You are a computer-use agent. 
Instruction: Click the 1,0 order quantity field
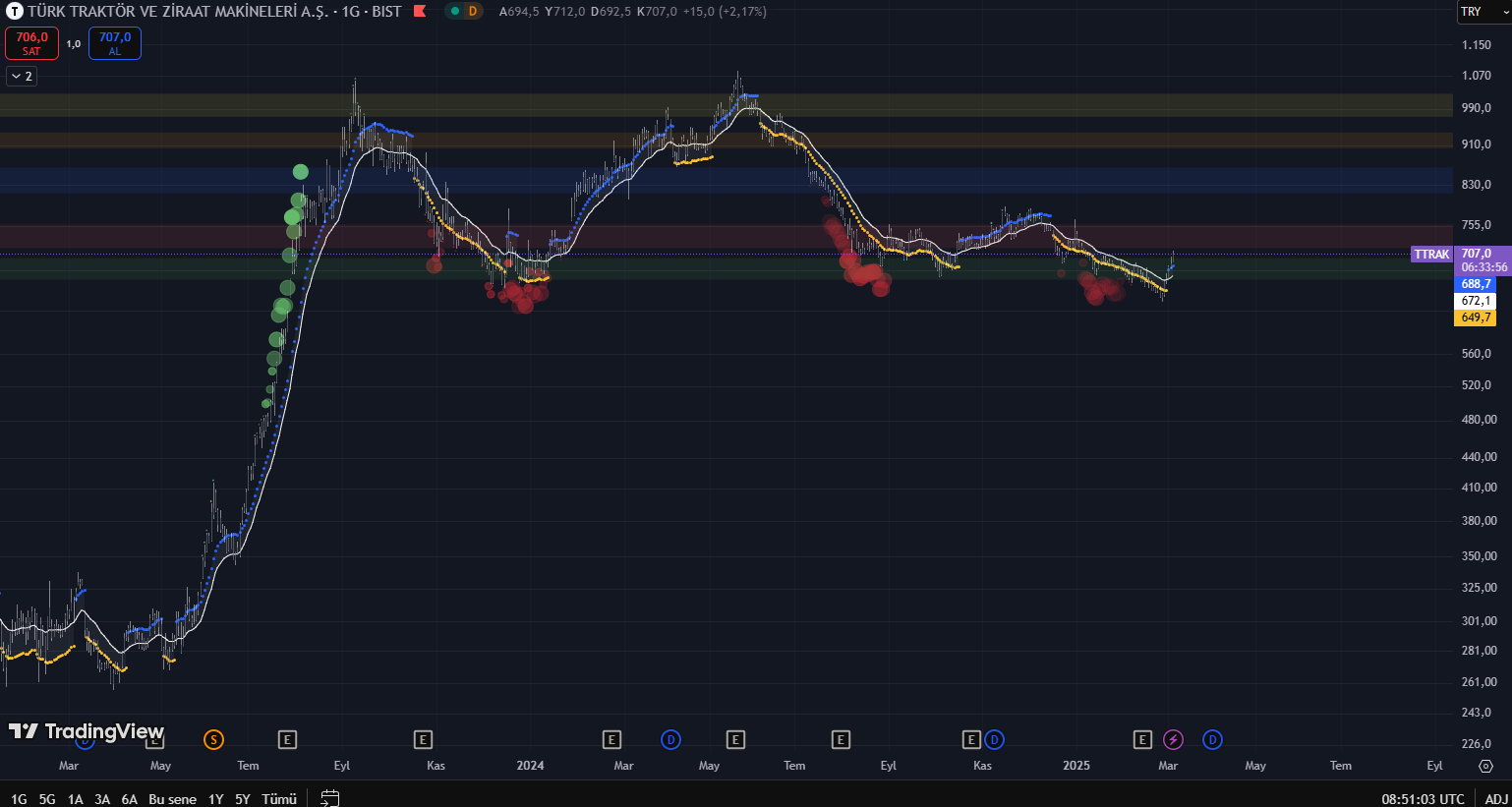pos(74,43)
